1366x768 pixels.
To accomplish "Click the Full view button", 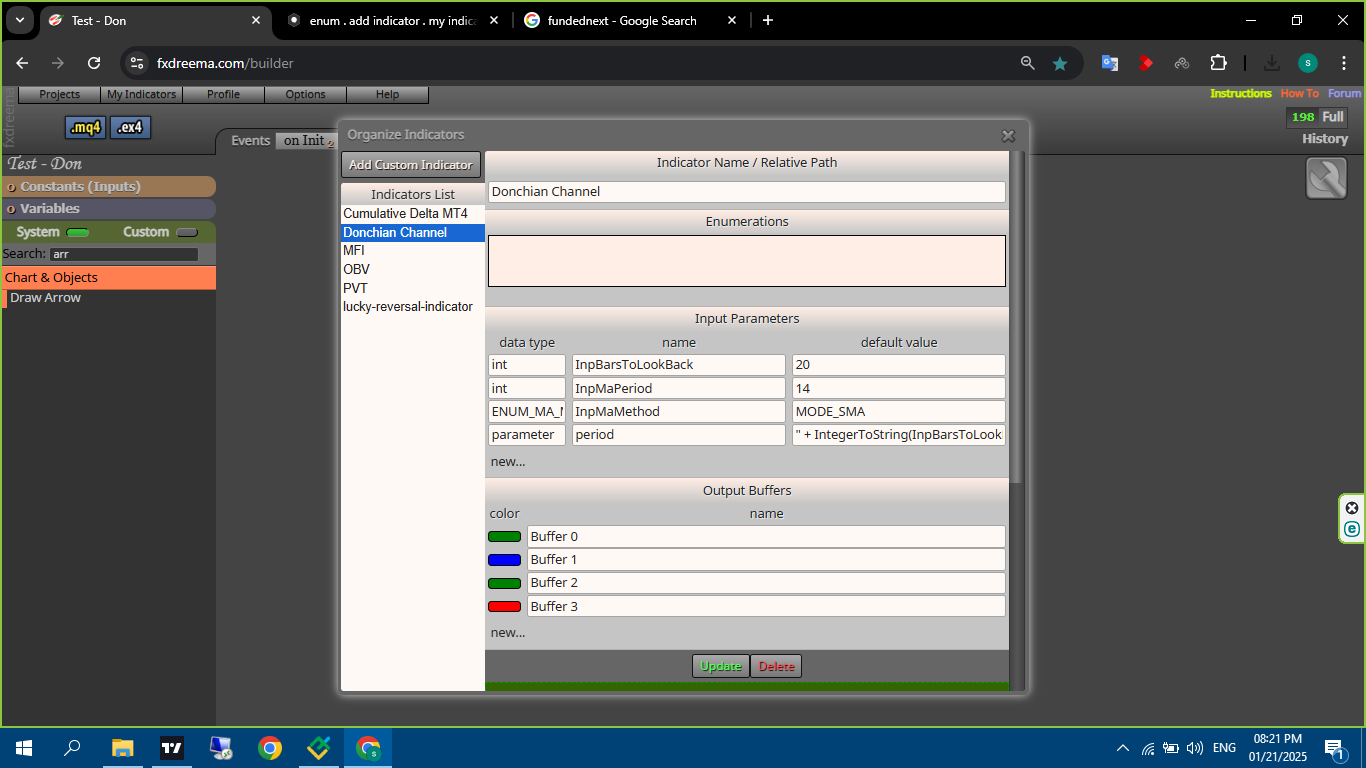I will click(1333, 117).
